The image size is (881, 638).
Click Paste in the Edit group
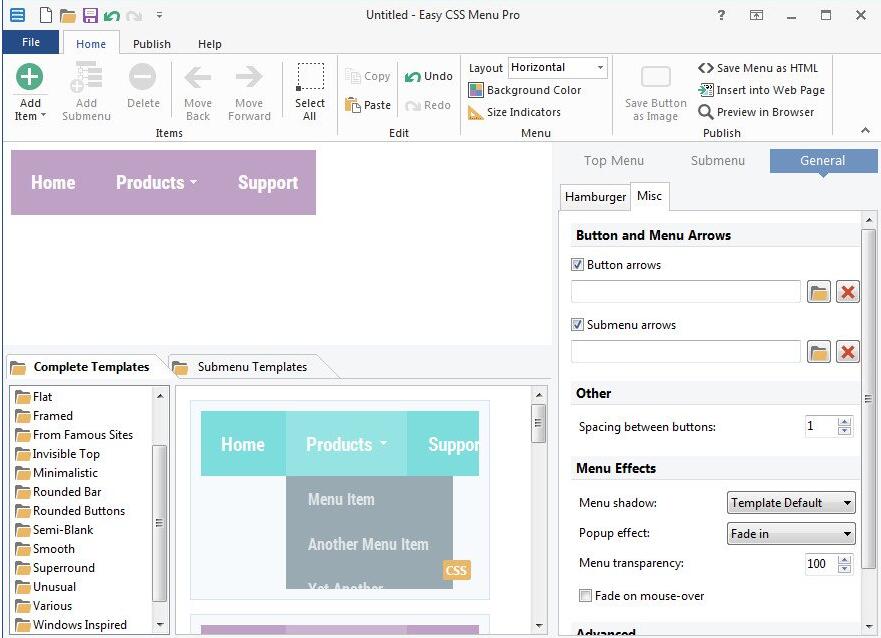click(x=367, y=105)
